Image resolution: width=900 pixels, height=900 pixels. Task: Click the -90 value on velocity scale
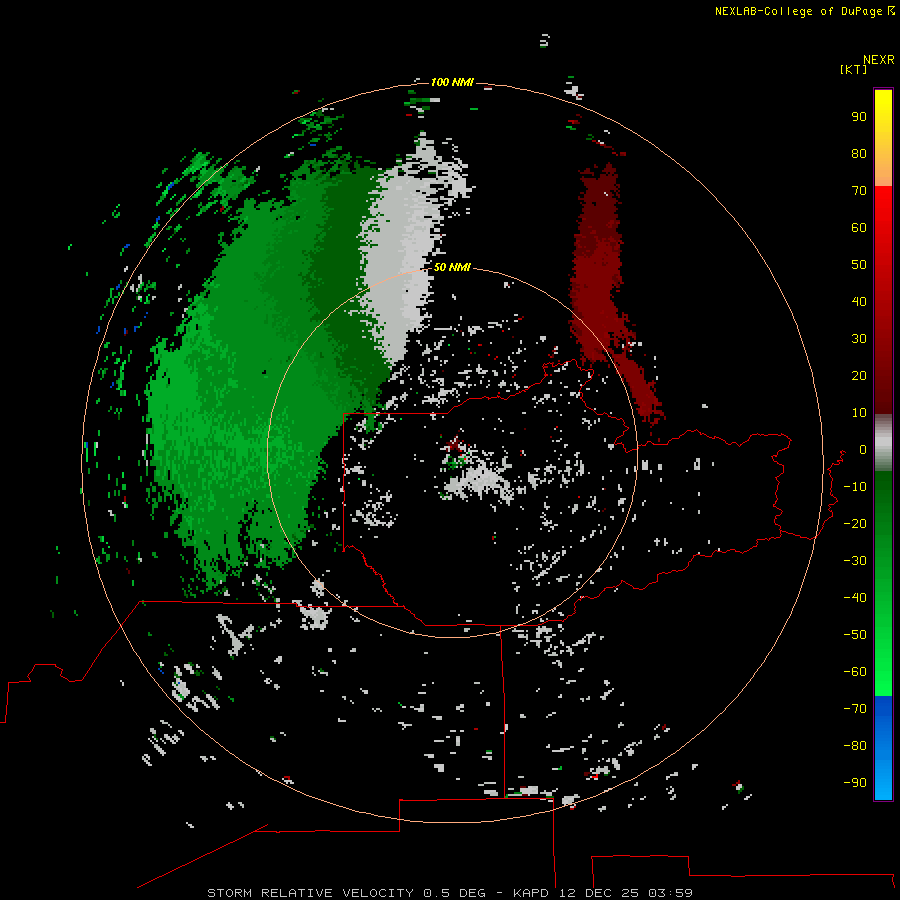coord(855,782)
